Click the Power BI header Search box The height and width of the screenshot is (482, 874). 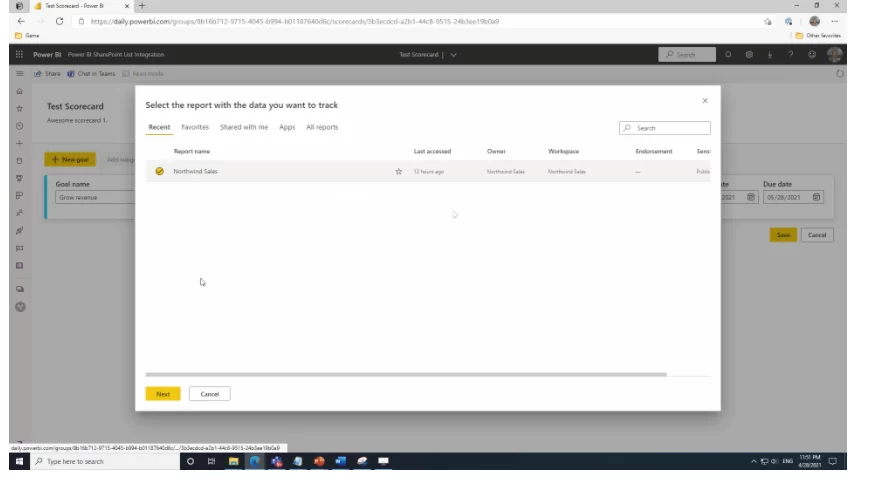coord(687,55)
